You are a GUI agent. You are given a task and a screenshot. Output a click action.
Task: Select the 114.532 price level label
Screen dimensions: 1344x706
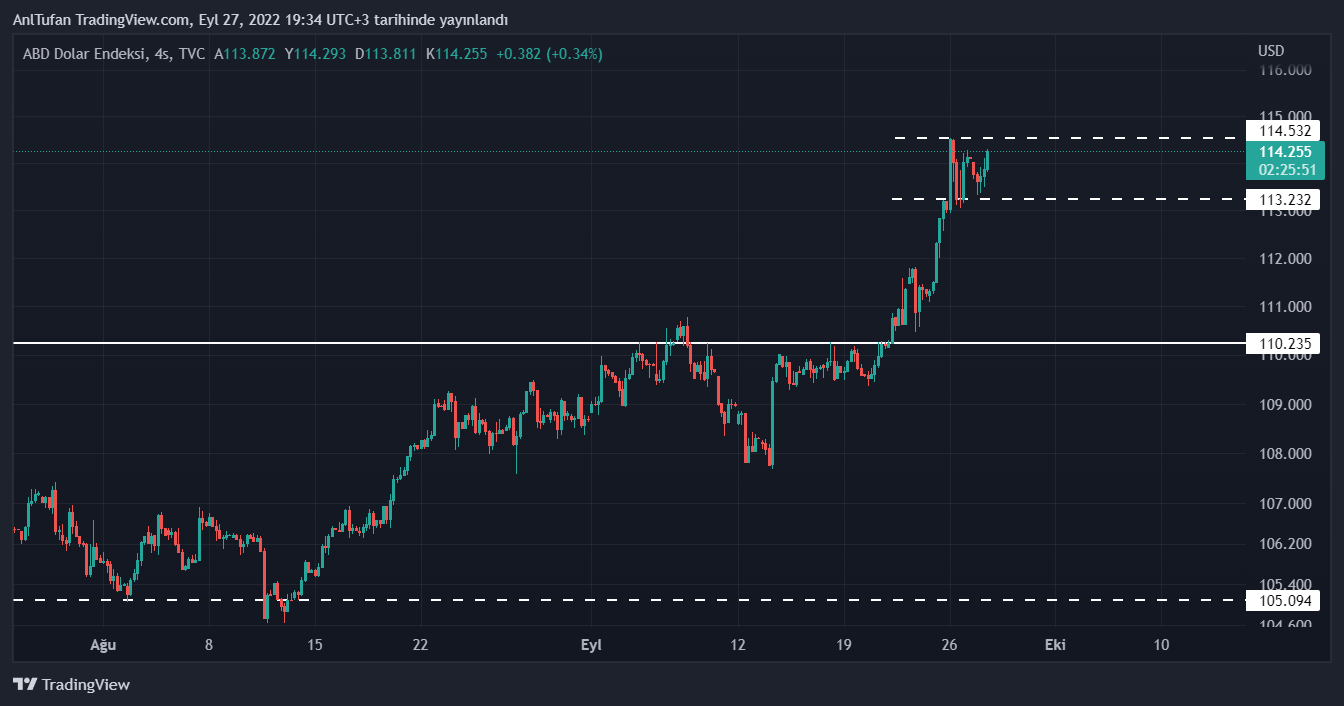tap(1284, 131)
